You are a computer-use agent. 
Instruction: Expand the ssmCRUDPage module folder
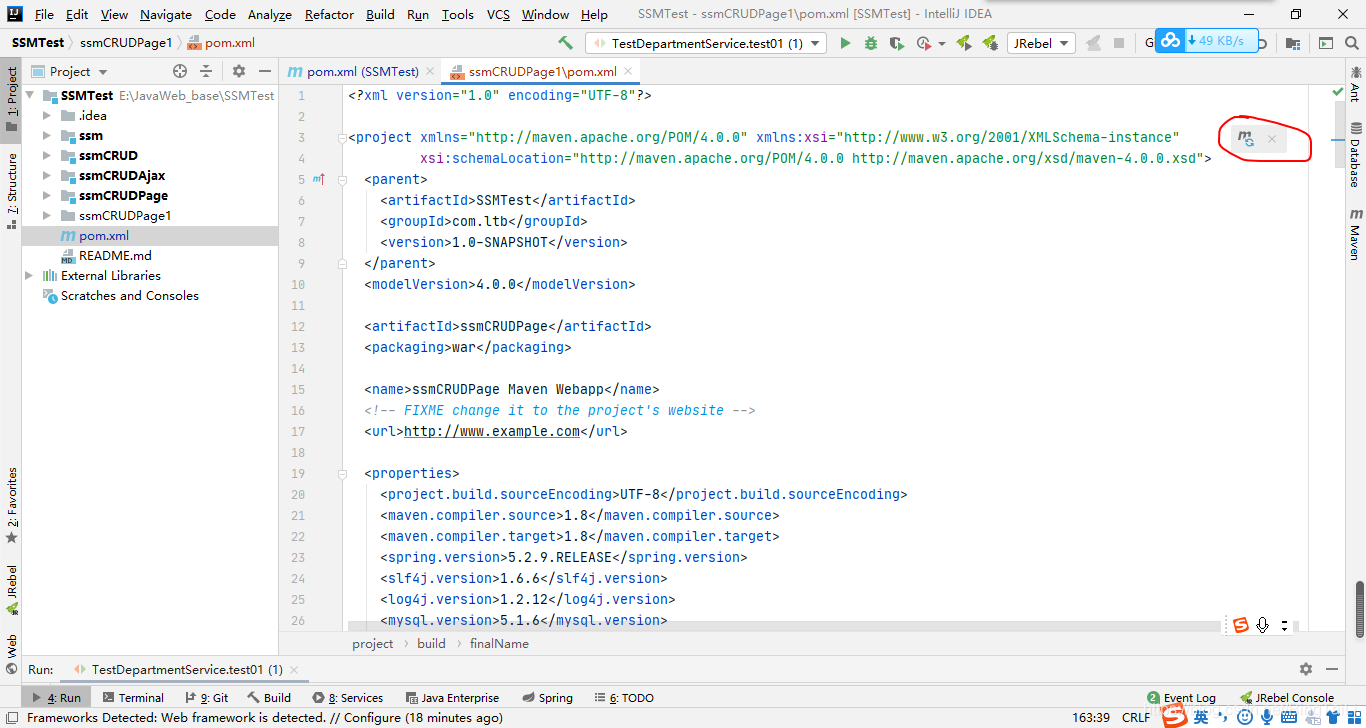47,195
